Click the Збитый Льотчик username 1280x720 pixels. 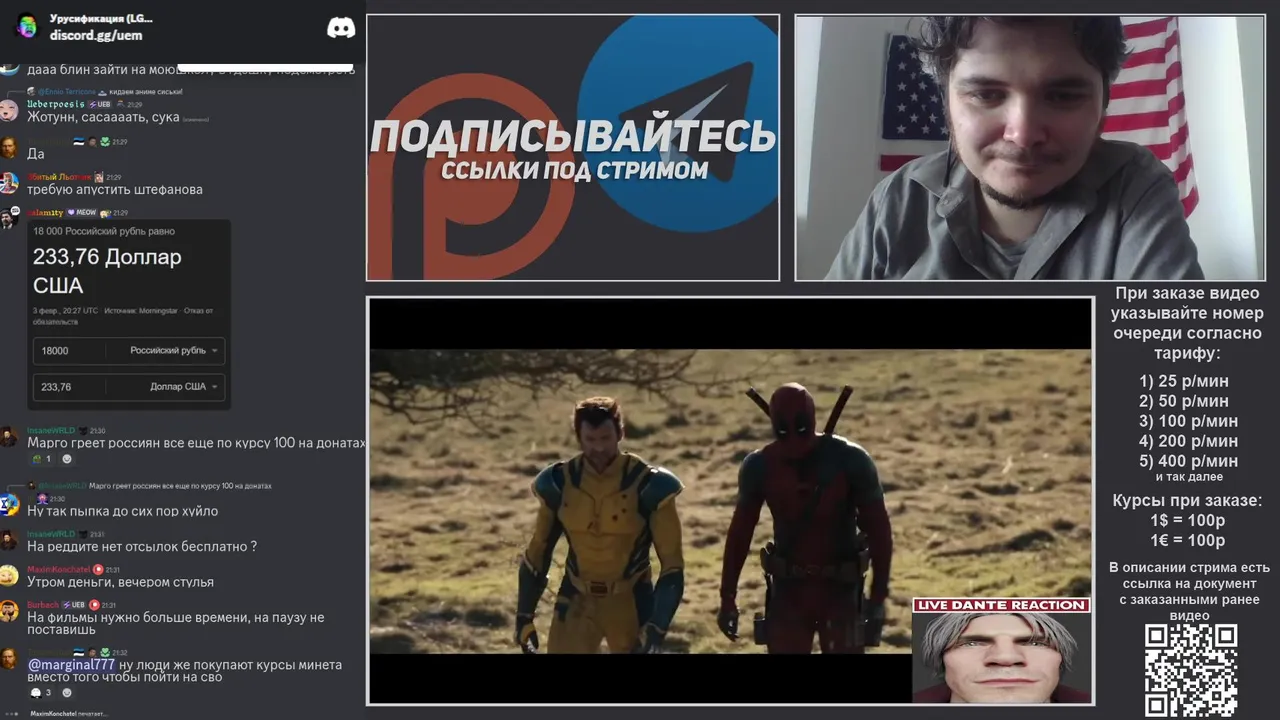[59, 177]
